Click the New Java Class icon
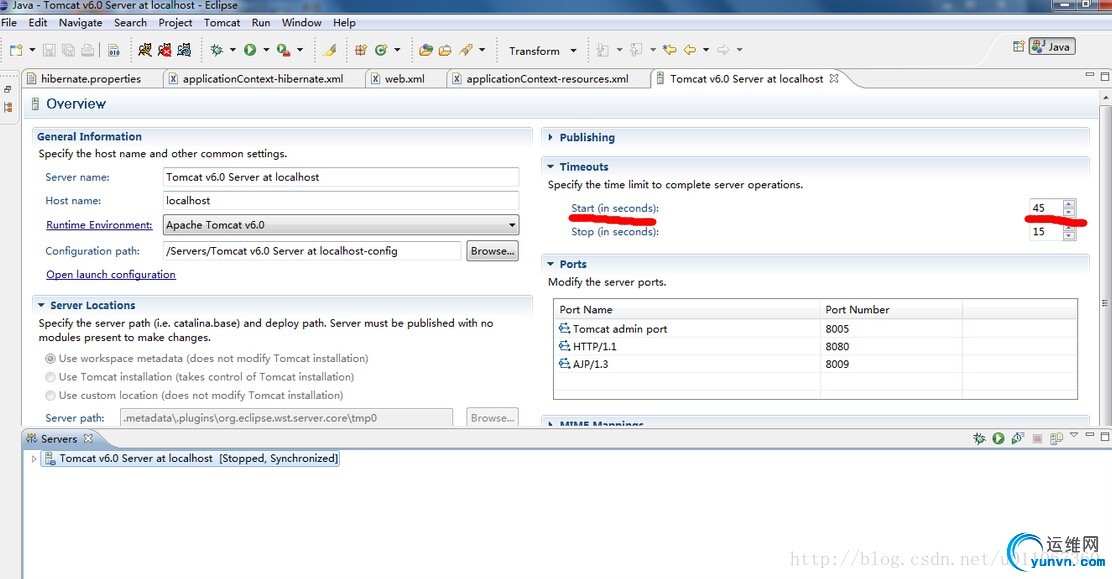 381,50
